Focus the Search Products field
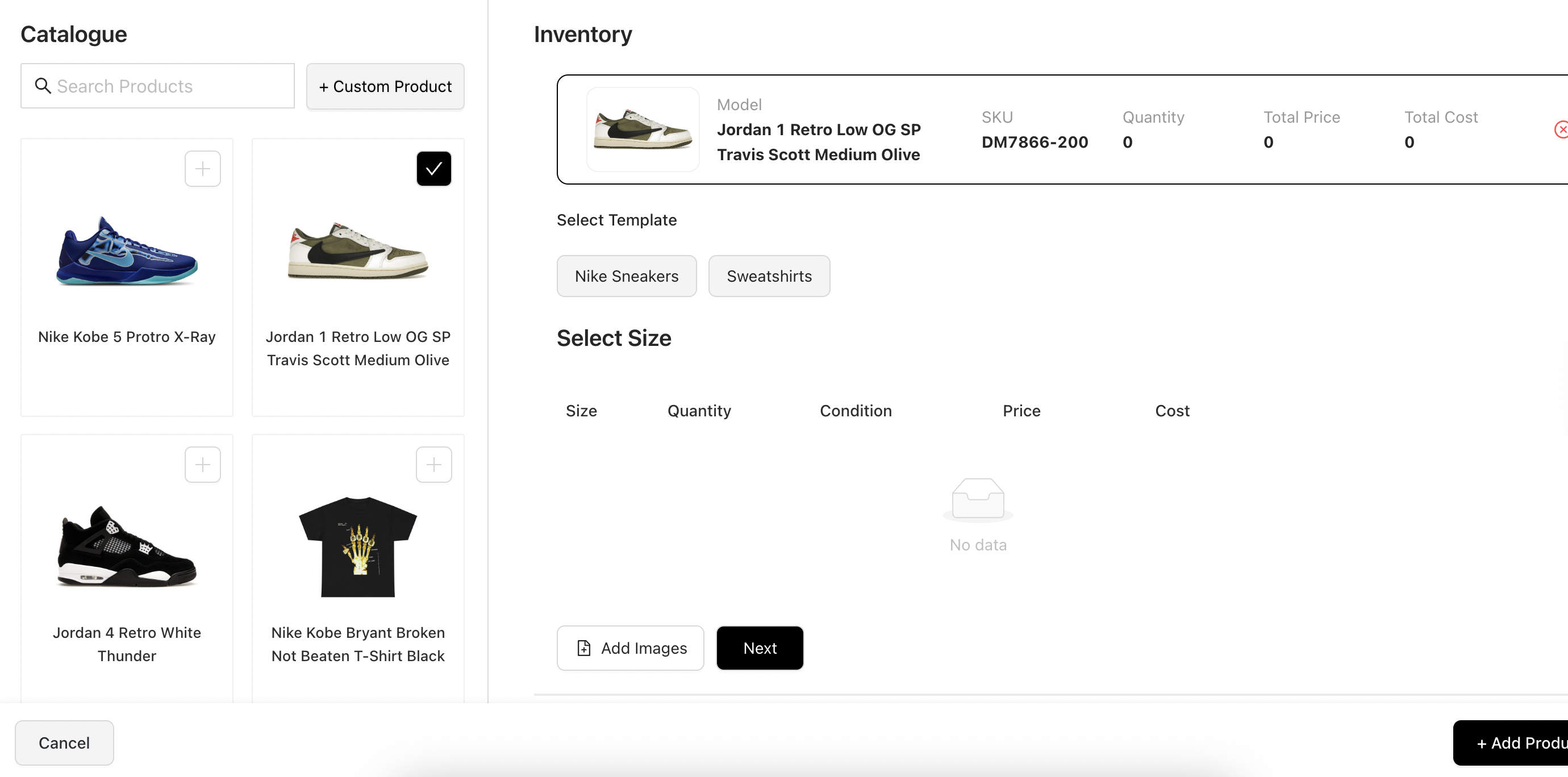Image resolution: width=1568 pixels, height=777 pixels. point(170,86)
